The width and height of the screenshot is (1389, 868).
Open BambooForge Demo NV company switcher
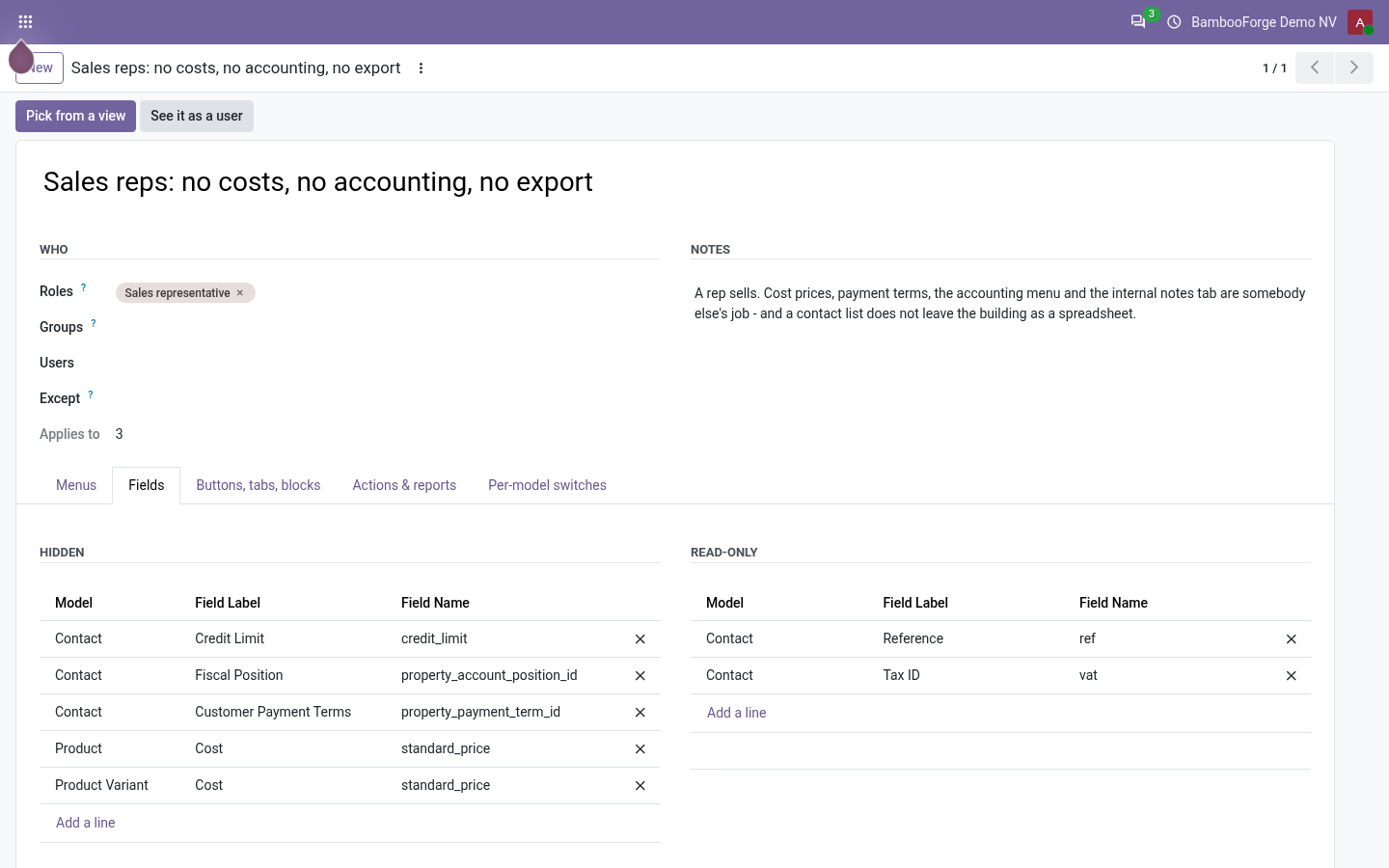(x=1264, y=21)
